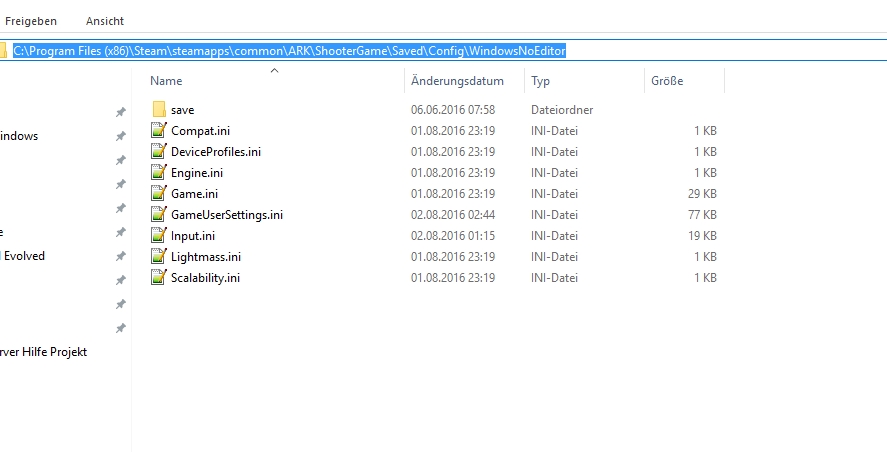Select the Evolved quick access item
Image resolution: width=887 pixels, height=452 pixels.
(23, 256)
